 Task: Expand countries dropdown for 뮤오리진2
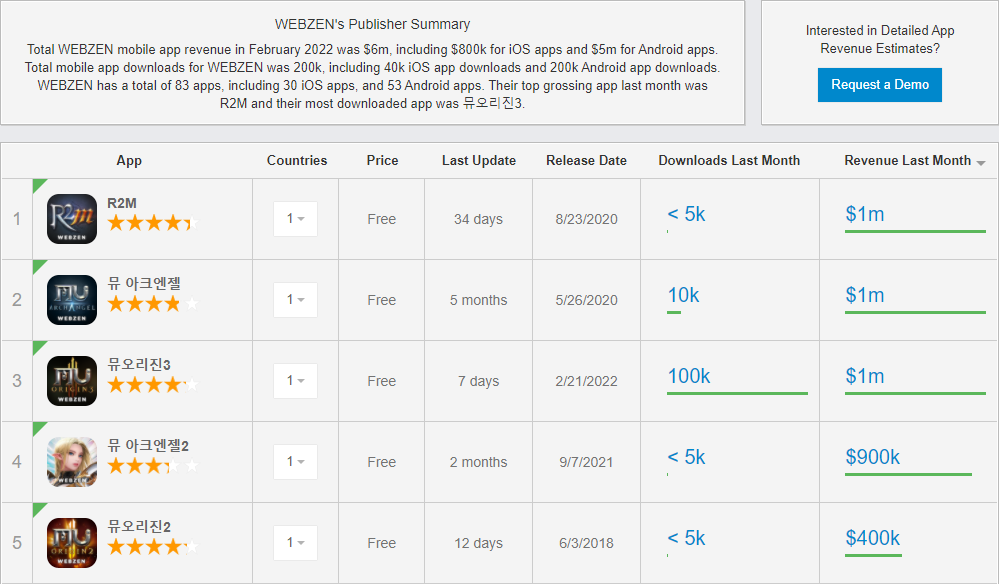296,543
